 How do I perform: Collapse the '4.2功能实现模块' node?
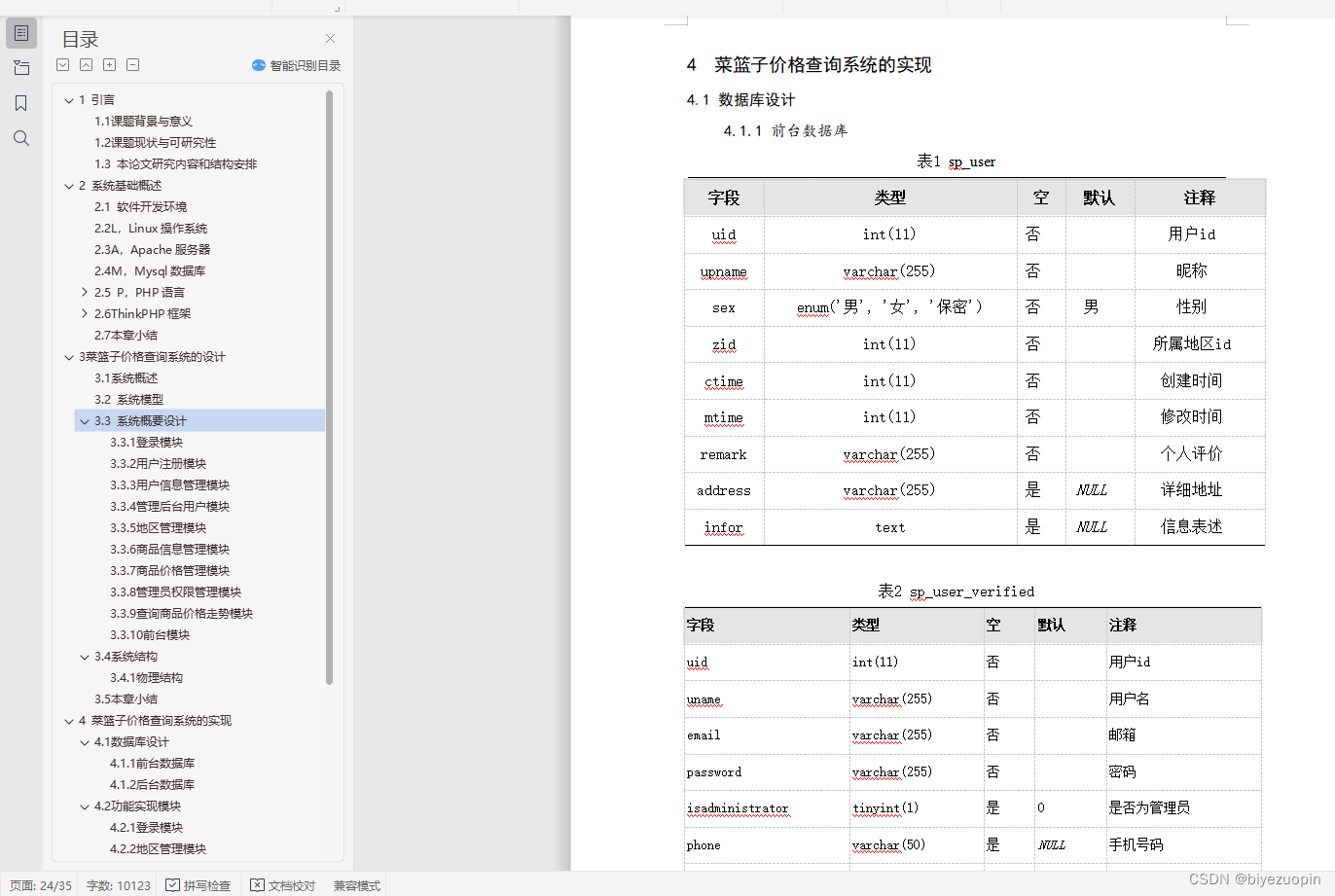(x=85, y=806)
